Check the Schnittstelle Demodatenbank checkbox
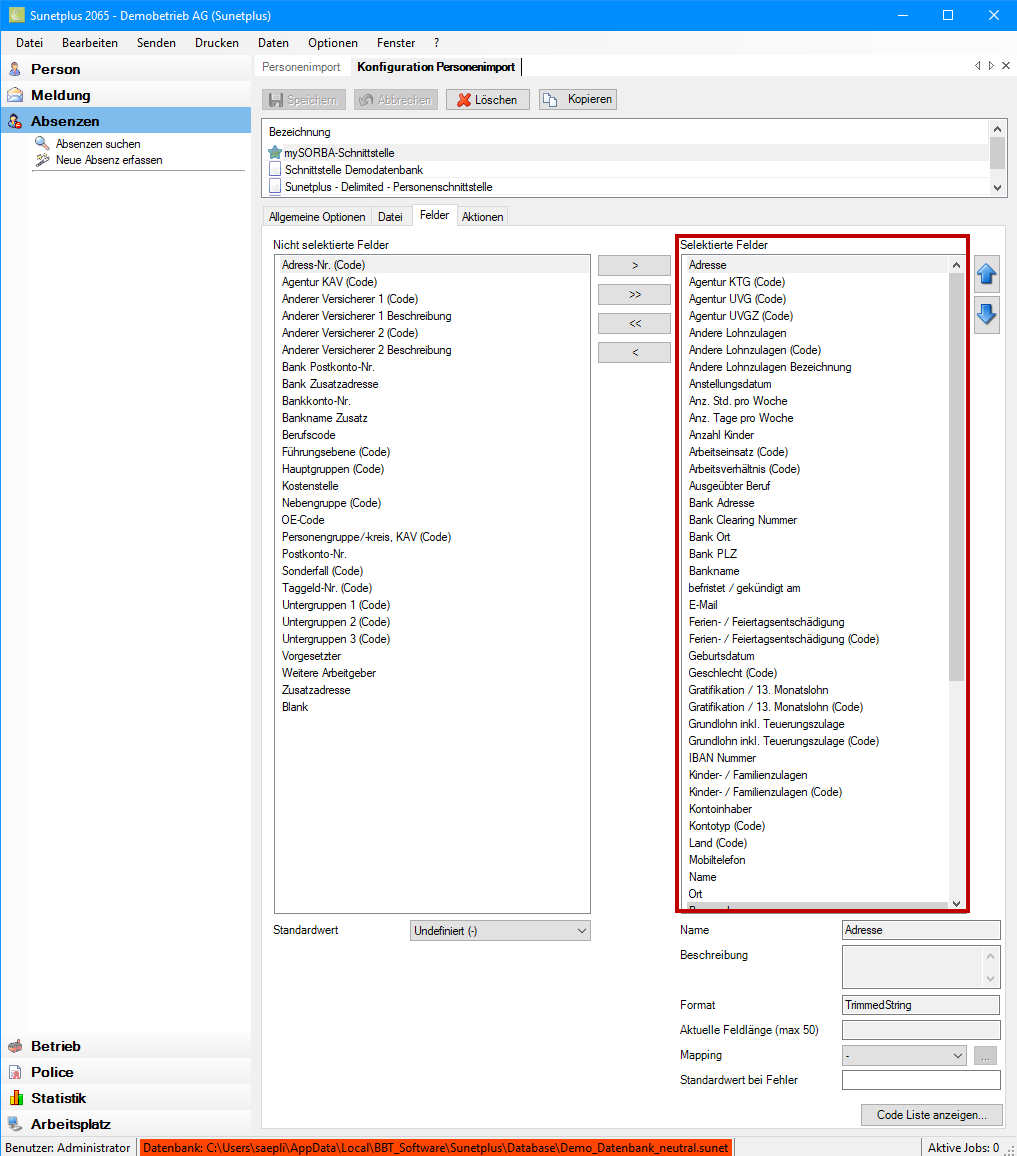The image size is (1017, 1156). [276, 170]
